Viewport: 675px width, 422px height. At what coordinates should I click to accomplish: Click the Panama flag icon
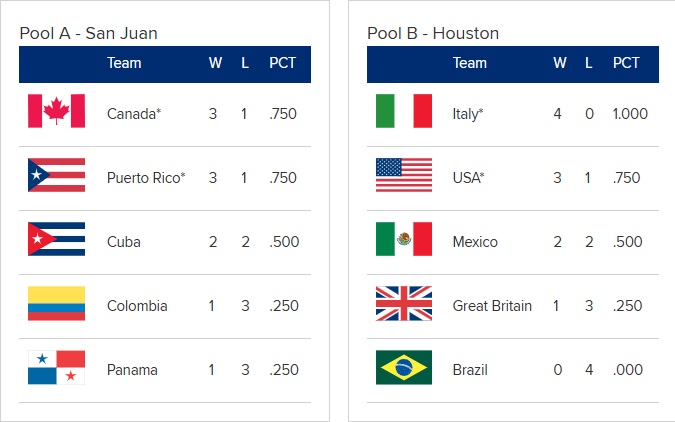pos(56,367)
